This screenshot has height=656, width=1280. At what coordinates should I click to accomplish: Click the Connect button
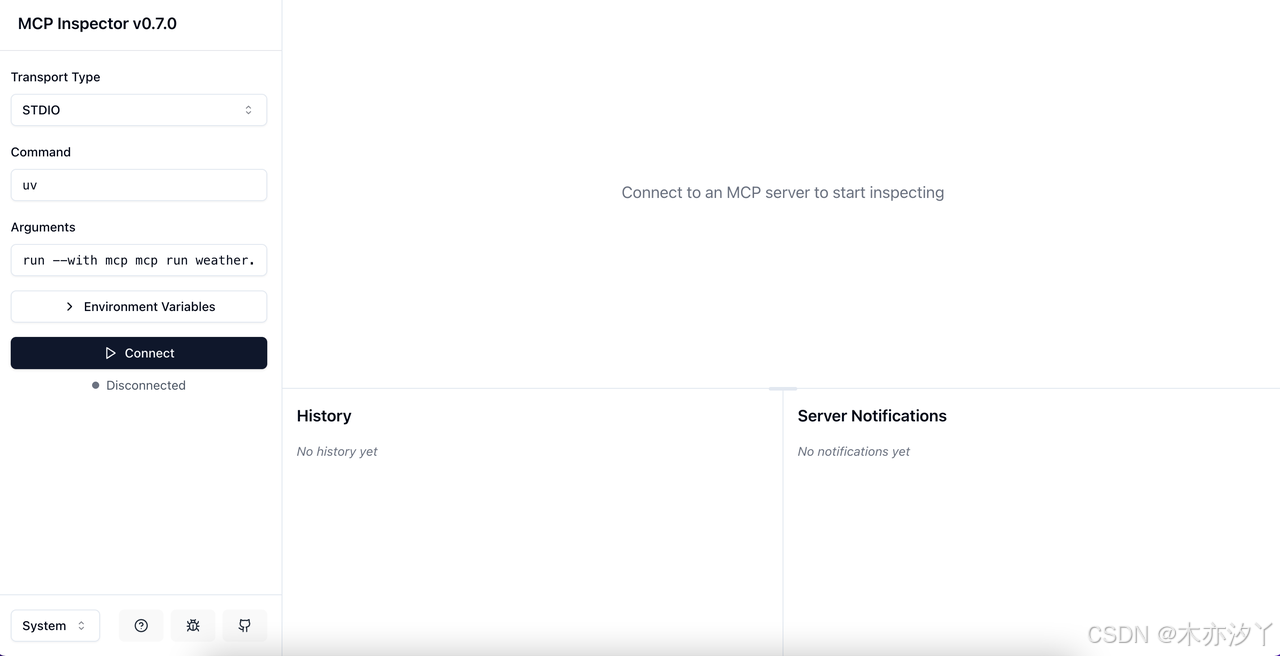pos(139,353)
